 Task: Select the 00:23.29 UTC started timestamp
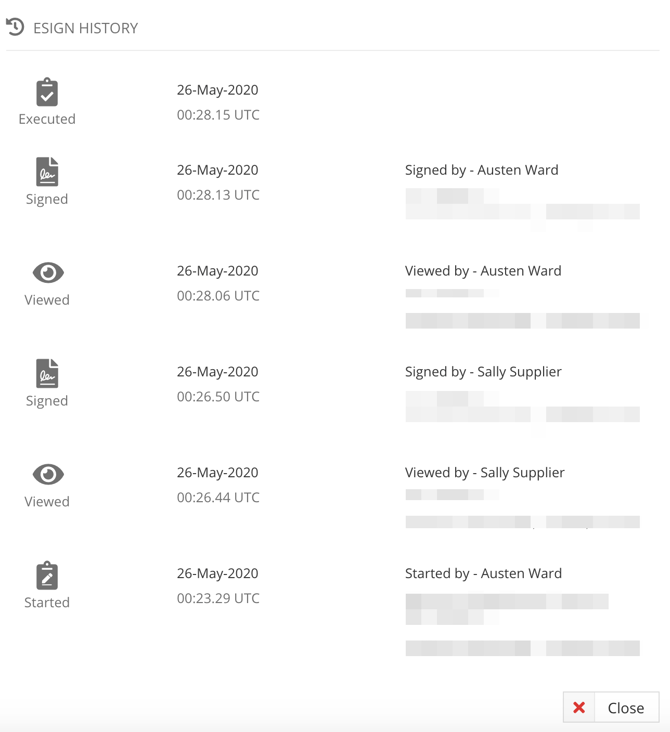pyautogui.click(x=218, y=598)
